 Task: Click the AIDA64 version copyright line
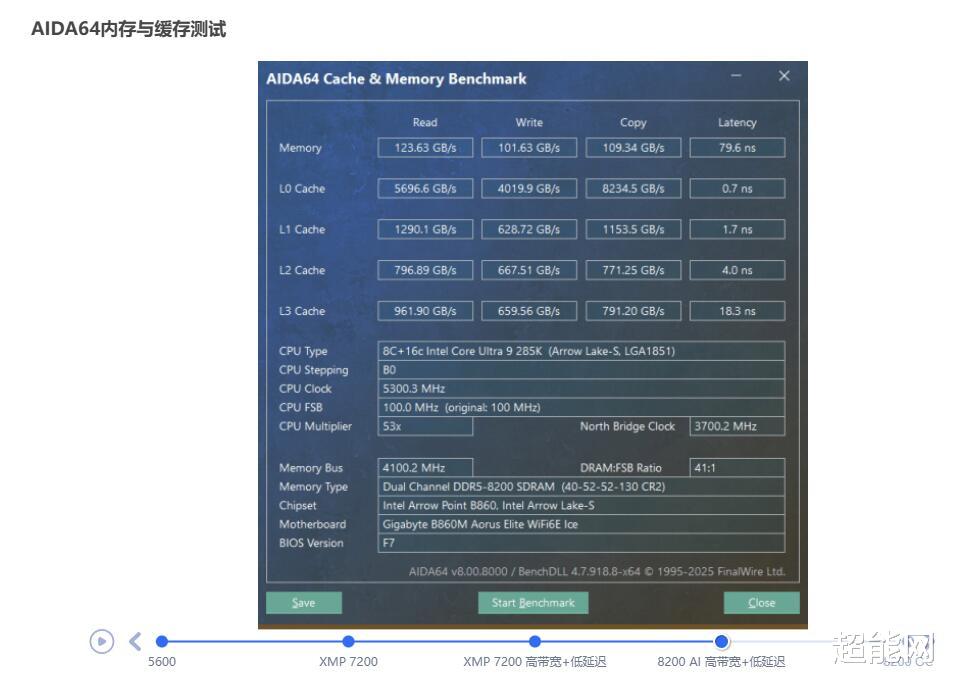click(597, 571)
